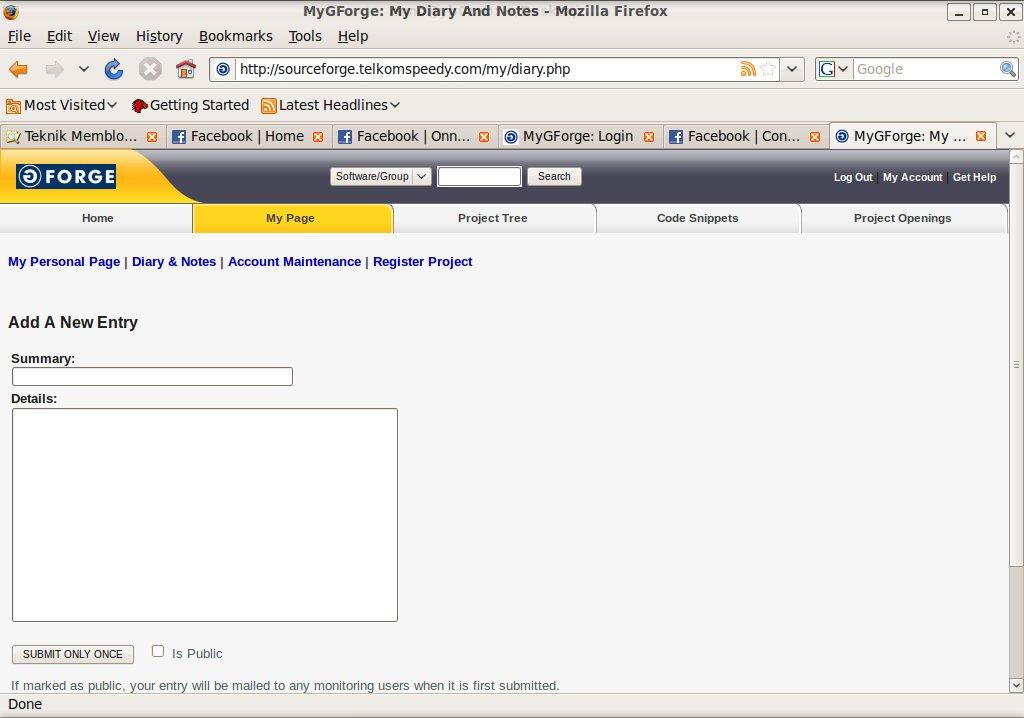Viewport: 1024px width, 718px height.
Task: Click the browser Back arrow
Action: tap(18, 69)
